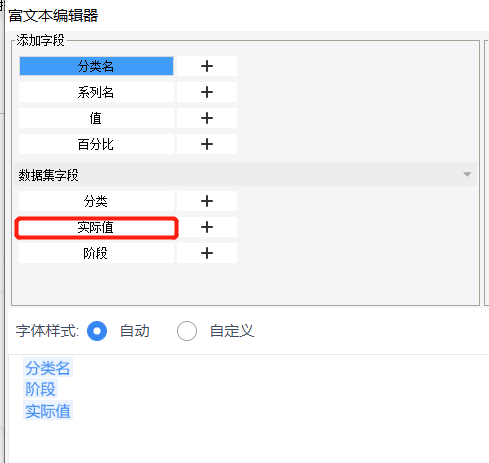Click the 数据集字段 section header

click(245, 174)
